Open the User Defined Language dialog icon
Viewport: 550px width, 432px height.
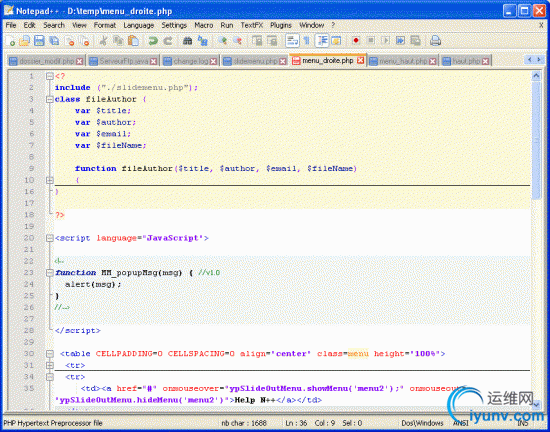coord(336,41)
